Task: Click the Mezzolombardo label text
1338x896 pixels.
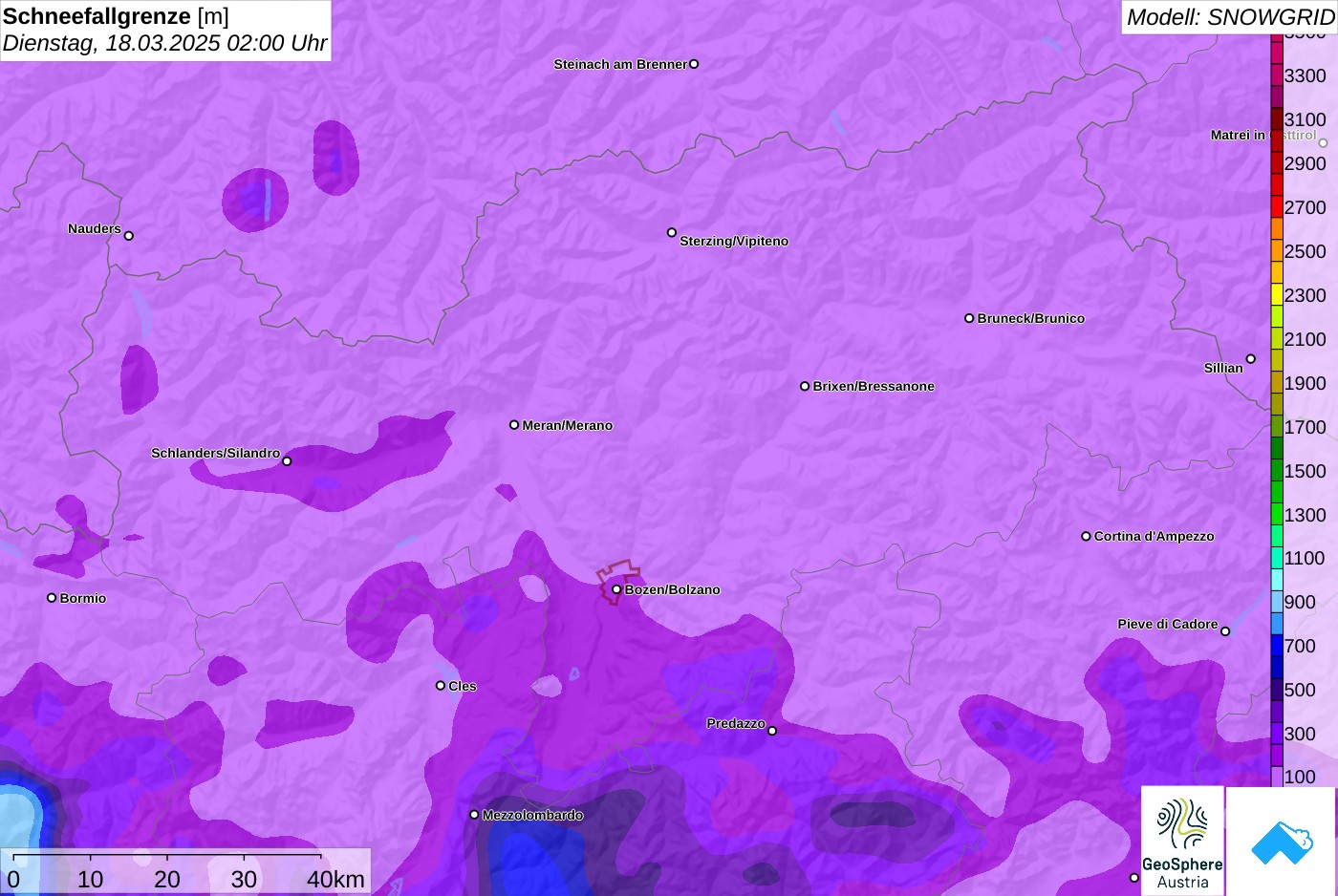Action: (x=533, y=815)
